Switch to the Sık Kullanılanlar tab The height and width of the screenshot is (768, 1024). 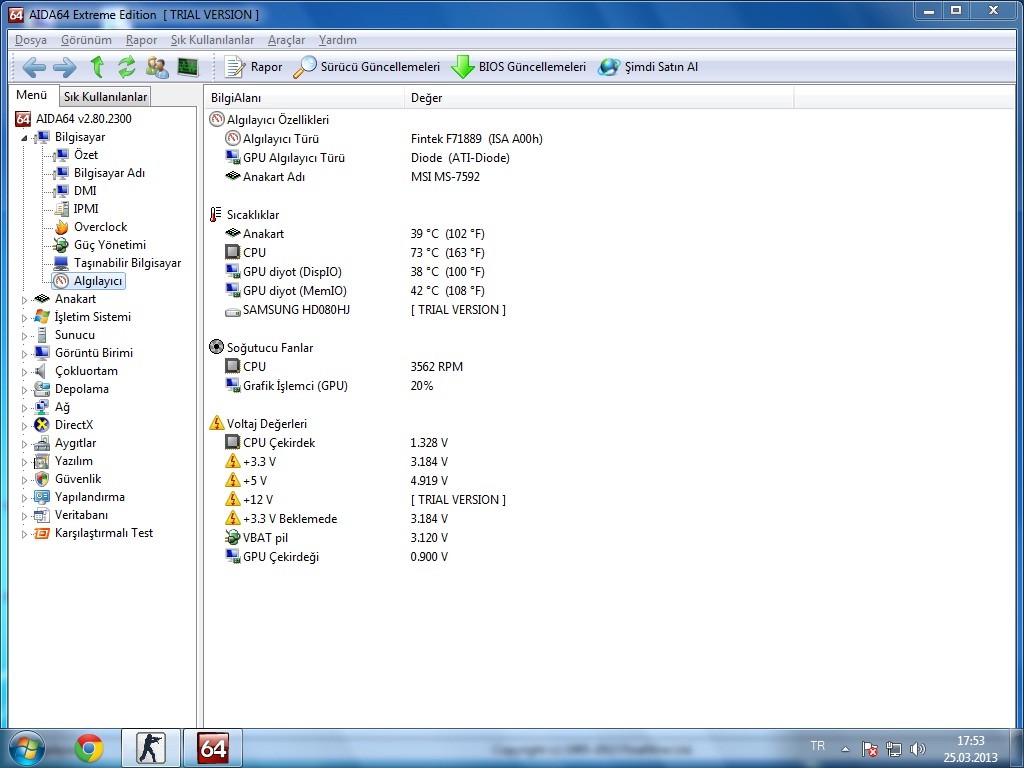tap(105, 97)
